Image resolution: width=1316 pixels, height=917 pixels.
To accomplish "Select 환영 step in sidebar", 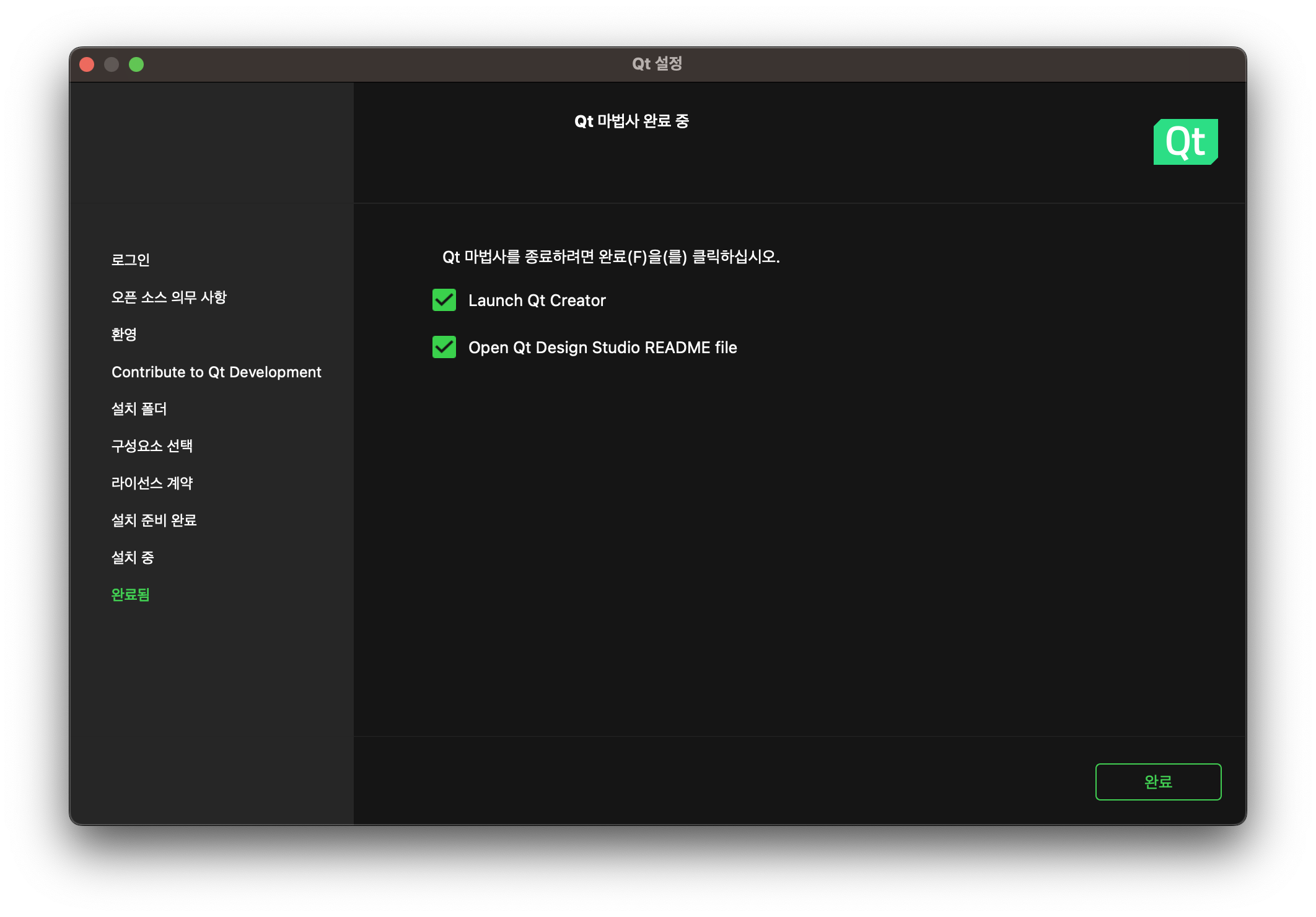I will (x=124, y=335).
